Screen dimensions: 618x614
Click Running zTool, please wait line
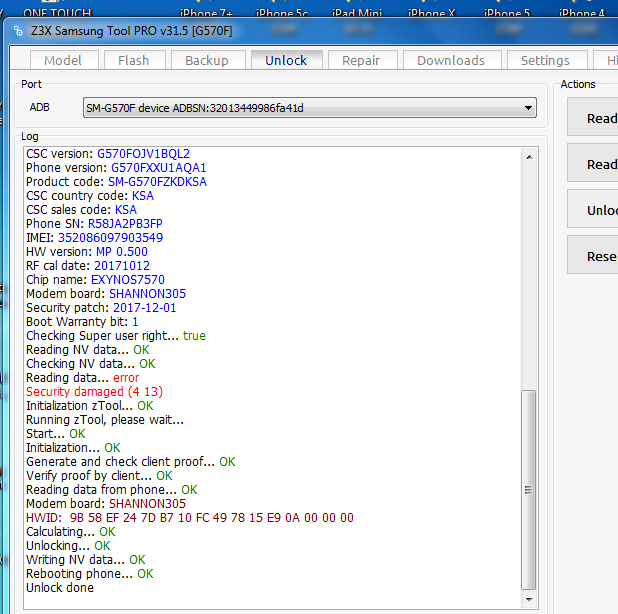105,420
